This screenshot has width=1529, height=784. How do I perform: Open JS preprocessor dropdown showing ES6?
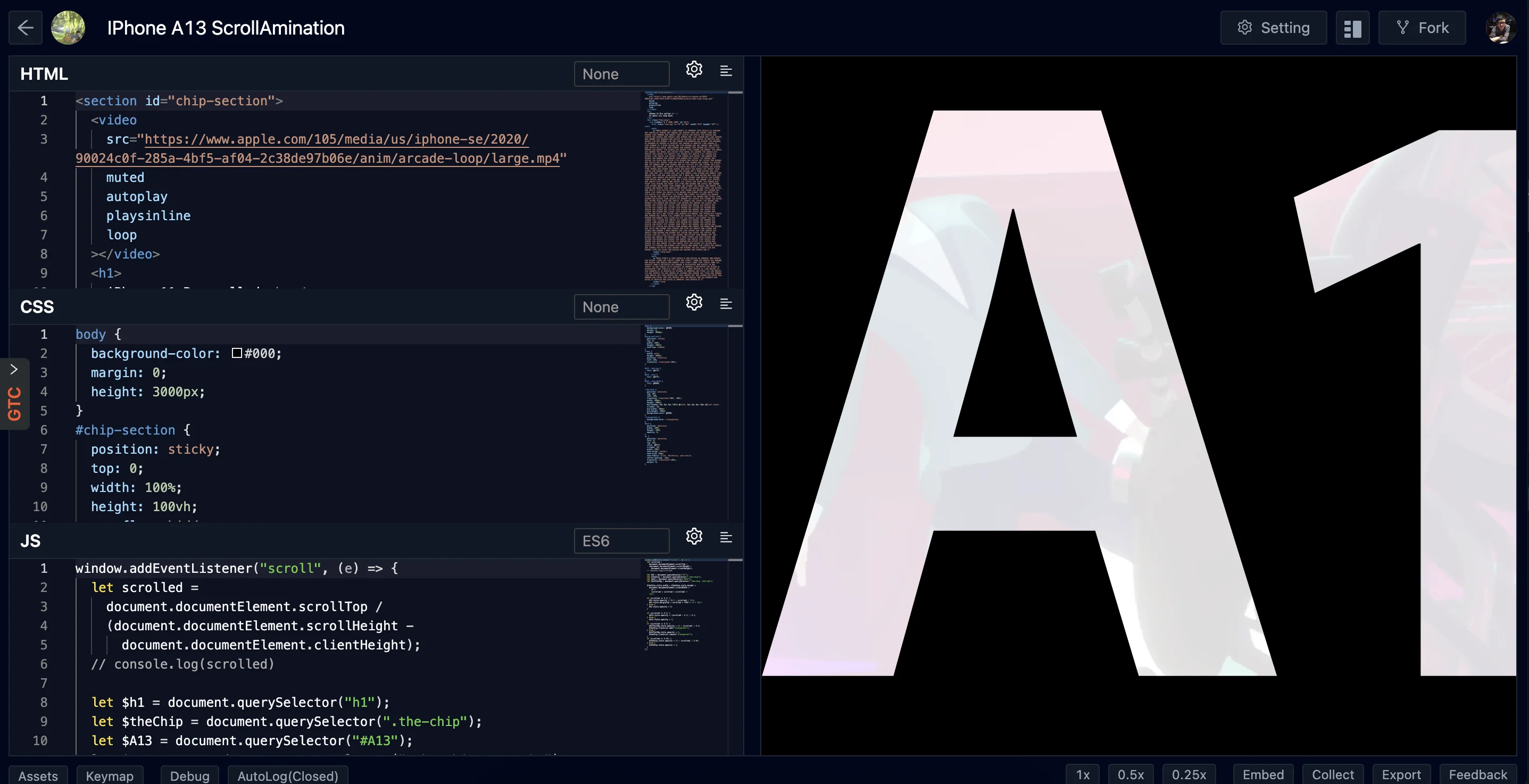(x=621, y=541)
